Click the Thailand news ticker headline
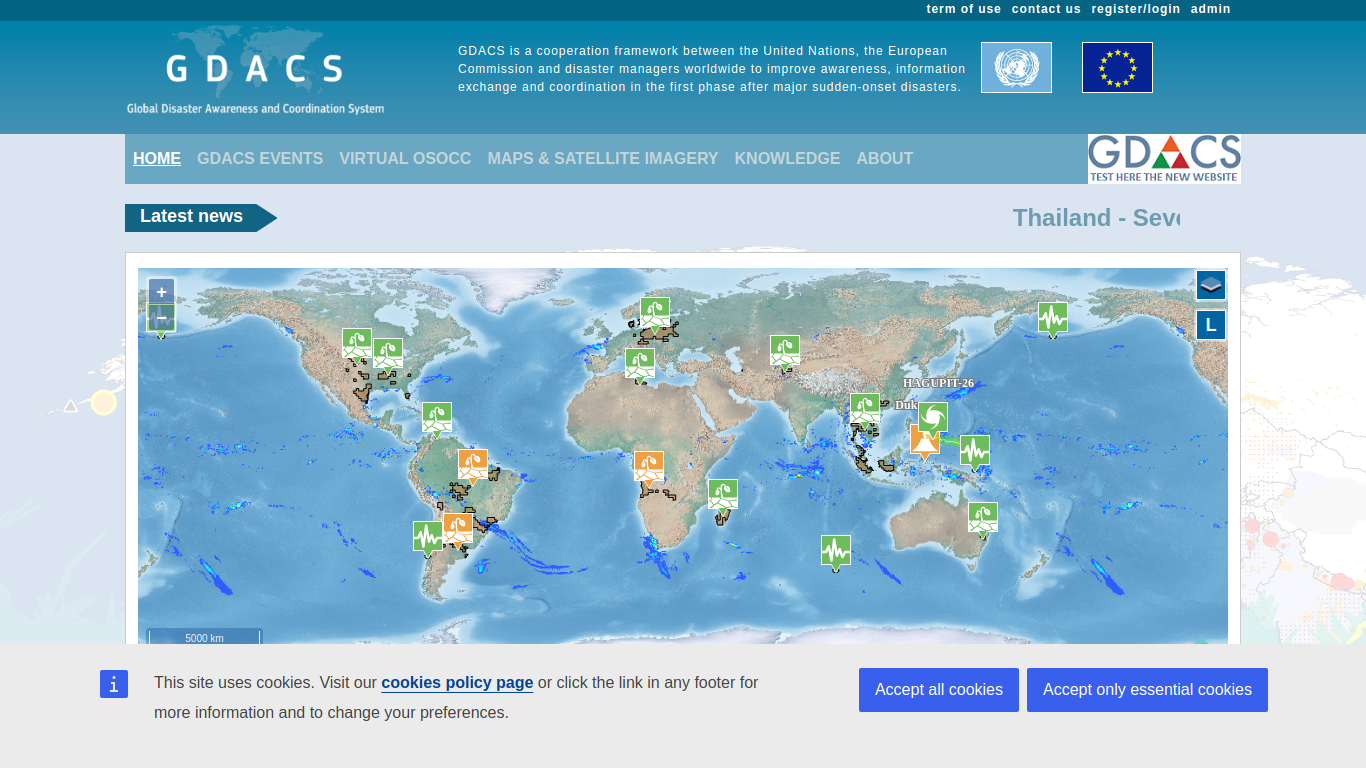 [x=1096, y=218]
